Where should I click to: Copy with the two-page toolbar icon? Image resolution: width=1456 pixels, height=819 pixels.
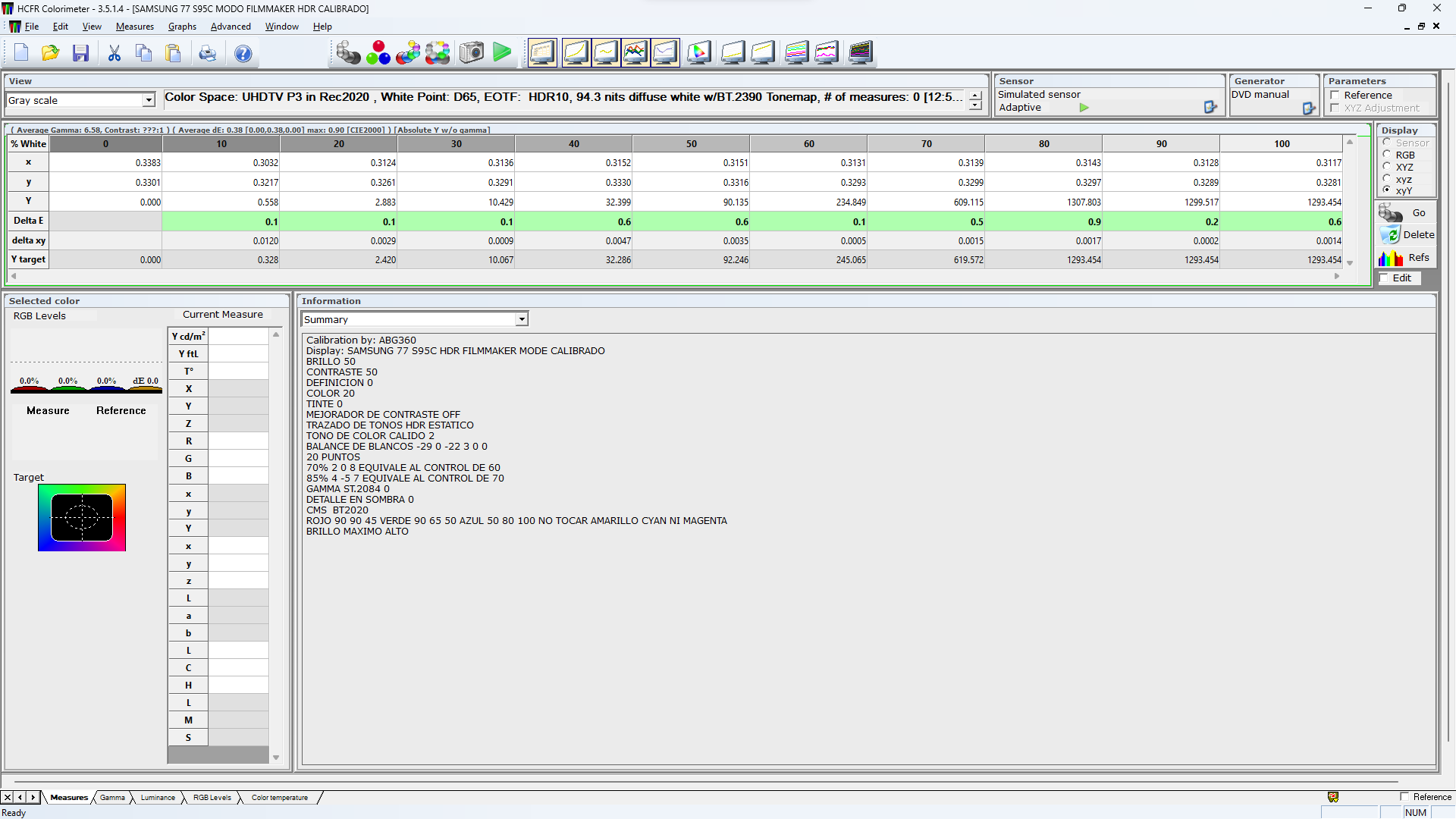click(143, 53)
